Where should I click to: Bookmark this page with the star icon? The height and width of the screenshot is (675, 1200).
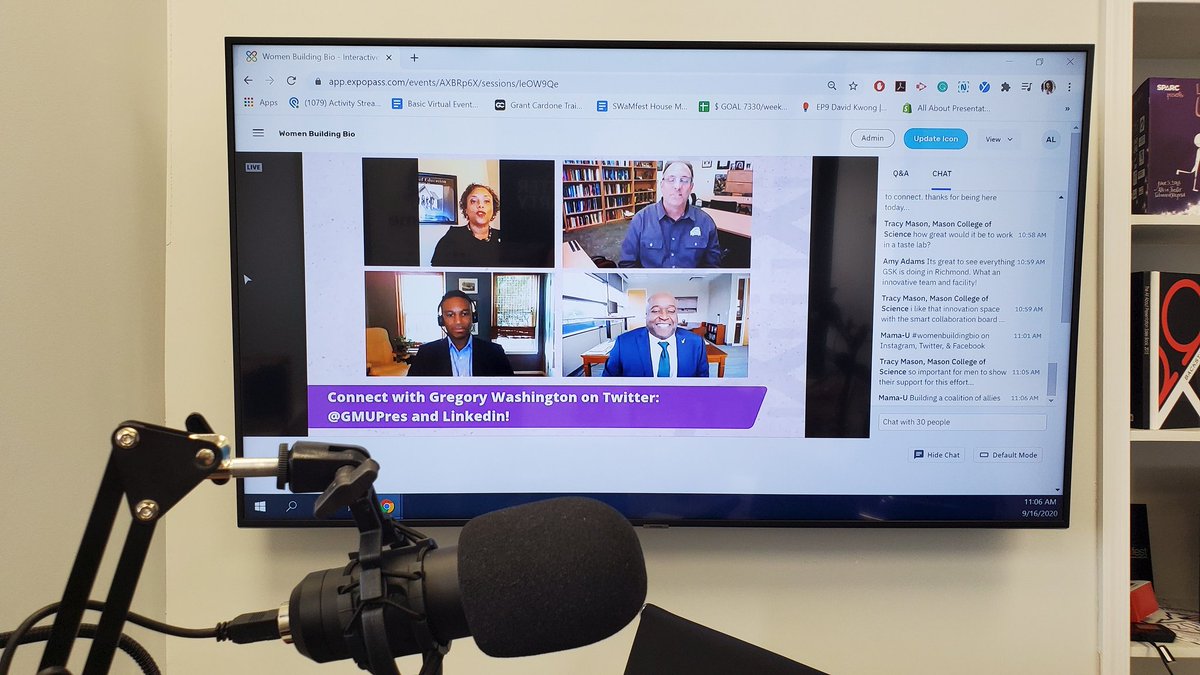[853, 86]
